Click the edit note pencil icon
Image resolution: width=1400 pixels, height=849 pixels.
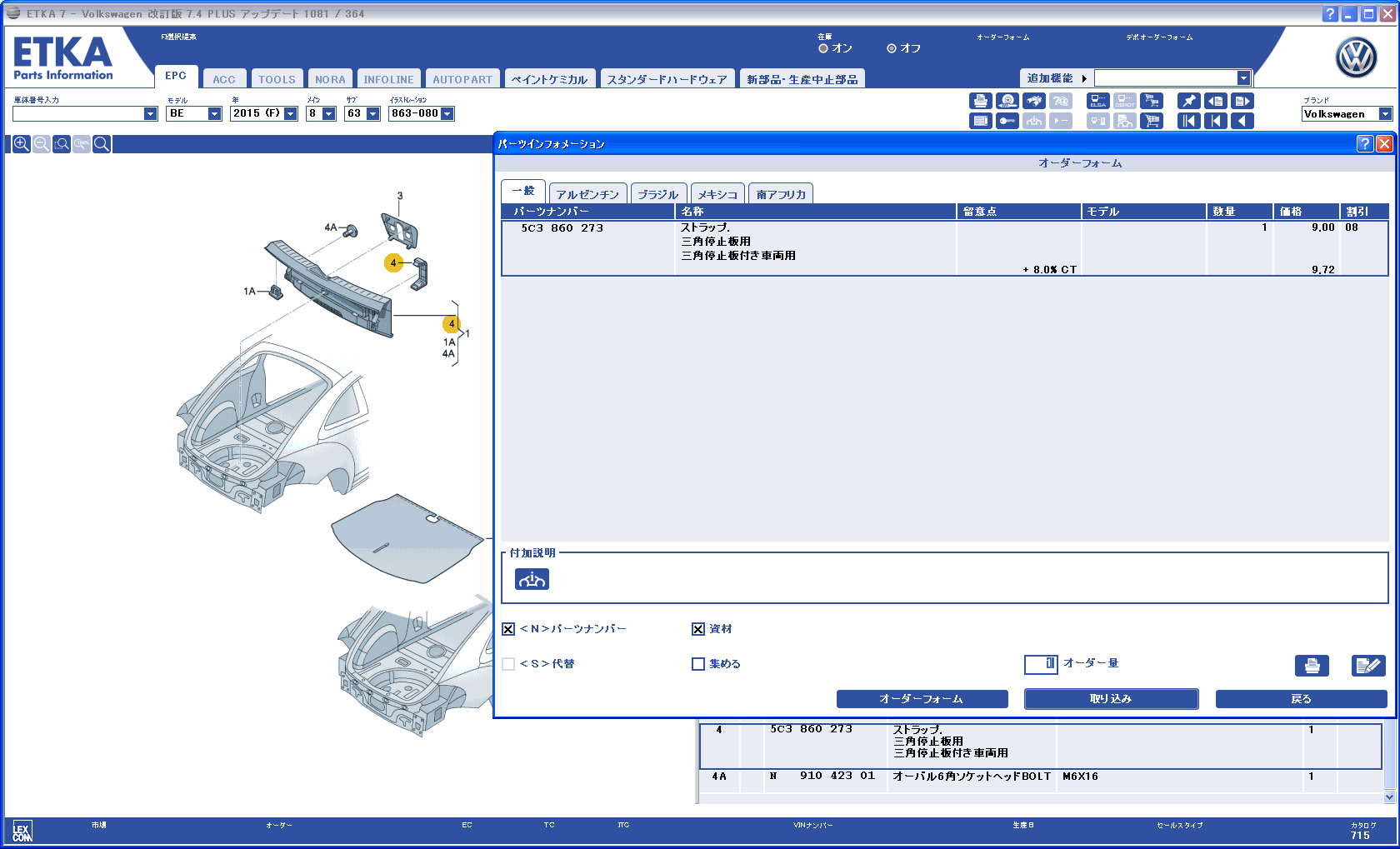(x=1368, y=666)
